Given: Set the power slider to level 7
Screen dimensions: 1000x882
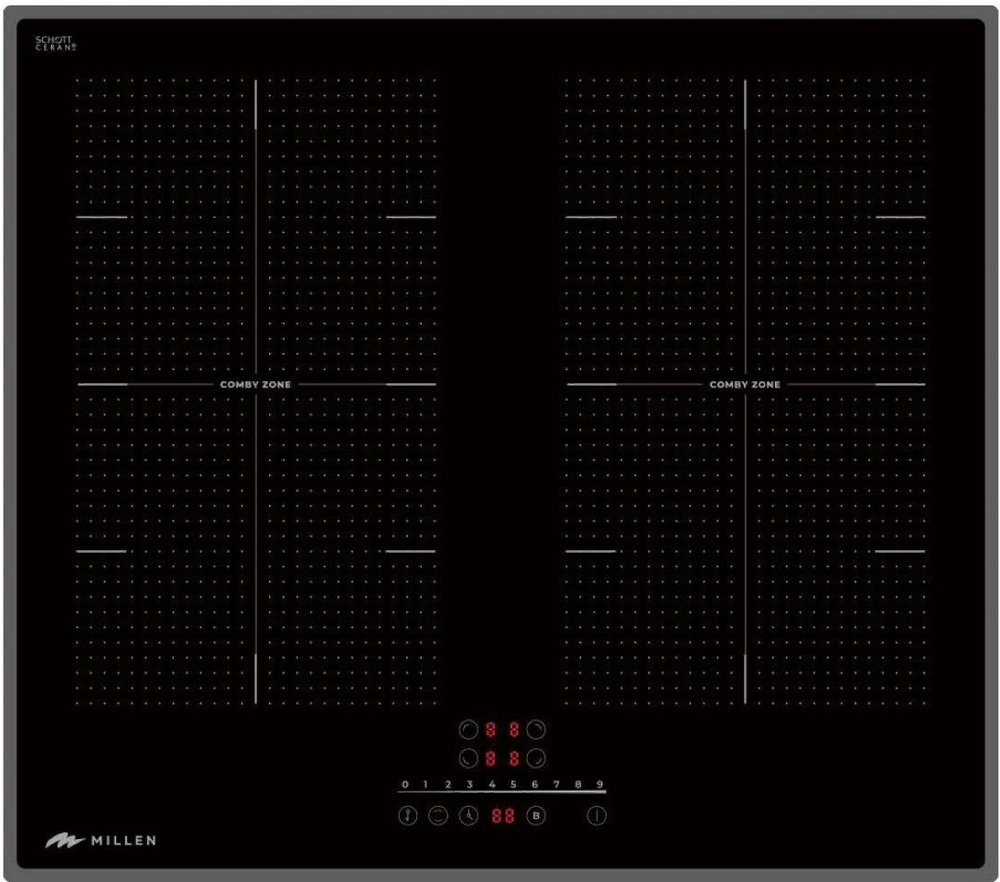Looking at the screenshot, I should click(556, 785).
